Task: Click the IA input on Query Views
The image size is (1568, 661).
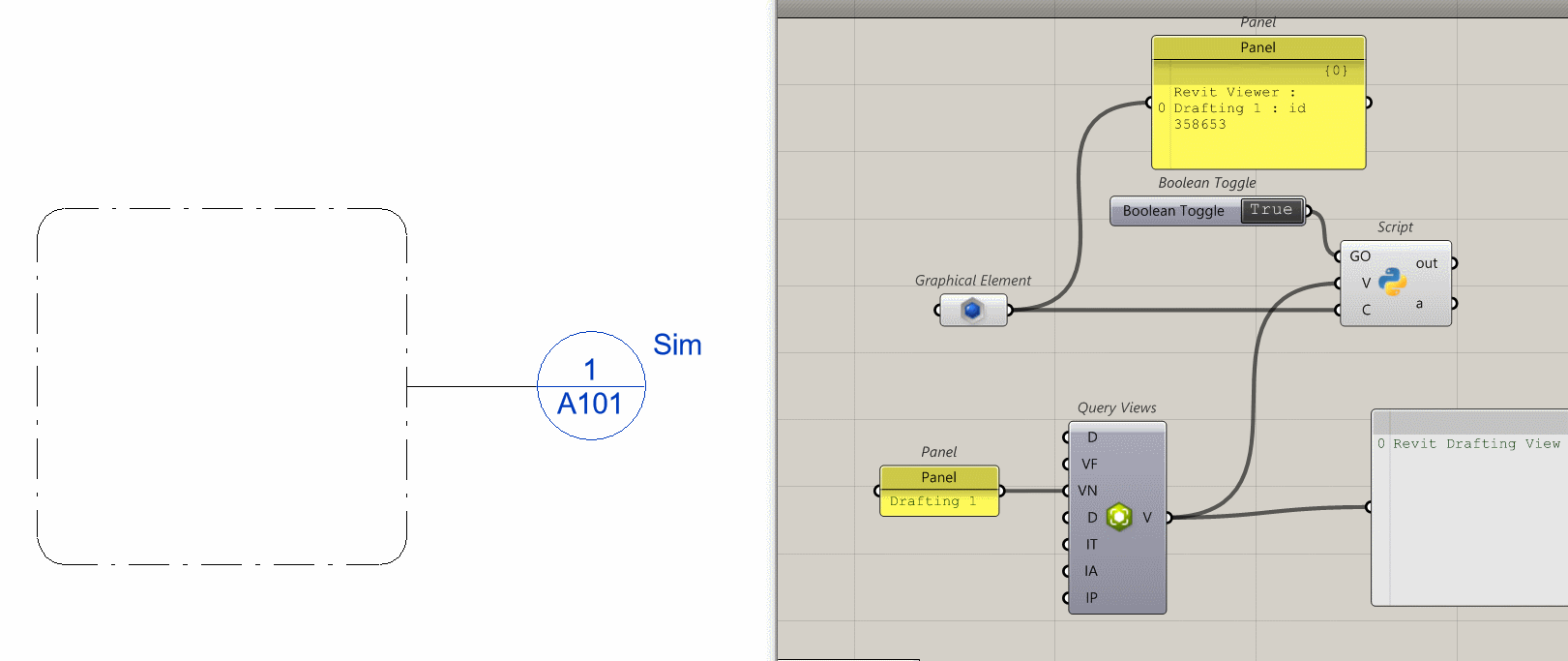Action: tap(1091, 571)
